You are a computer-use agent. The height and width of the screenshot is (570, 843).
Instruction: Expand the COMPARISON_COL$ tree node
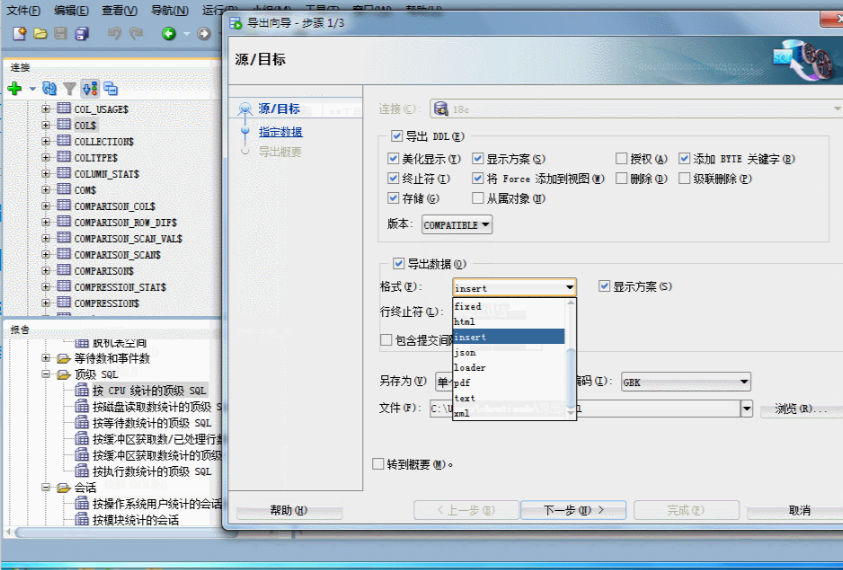point(46,205)
